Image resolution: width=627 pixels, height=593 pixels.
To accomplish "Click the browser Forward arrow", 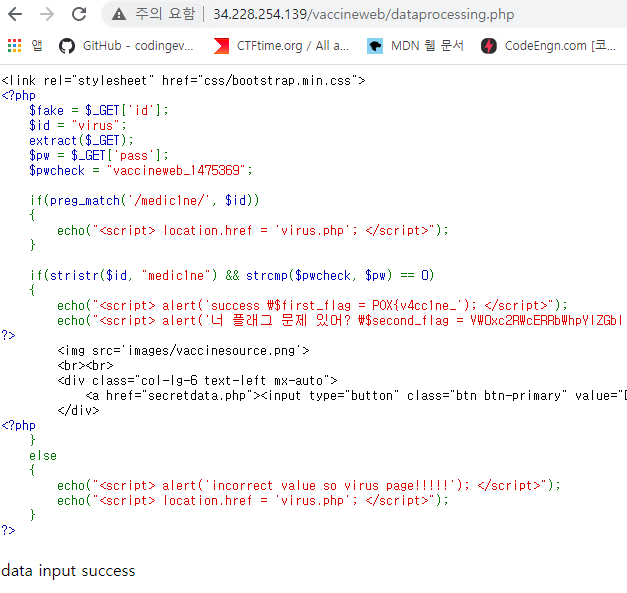I will click(47, 14).
